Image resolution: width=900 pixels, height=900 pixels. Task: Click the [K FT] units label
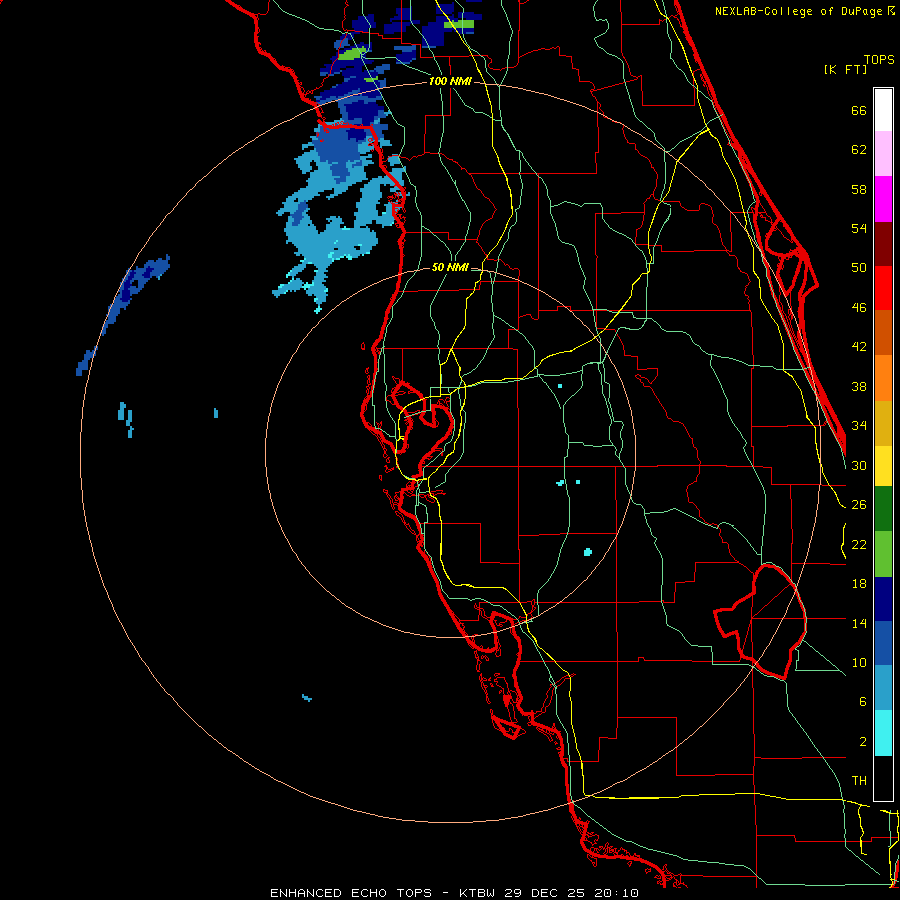[845, 69]
